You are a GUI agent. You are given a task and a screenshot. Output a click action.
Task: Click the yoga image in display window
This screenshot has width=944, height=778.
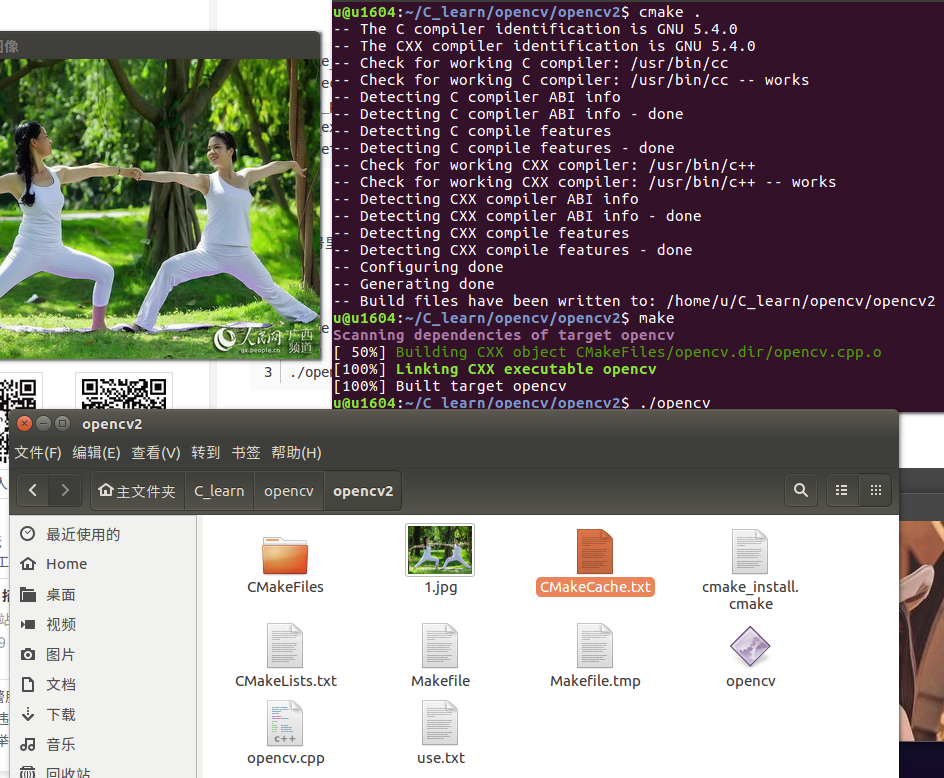tap(160, 208)
